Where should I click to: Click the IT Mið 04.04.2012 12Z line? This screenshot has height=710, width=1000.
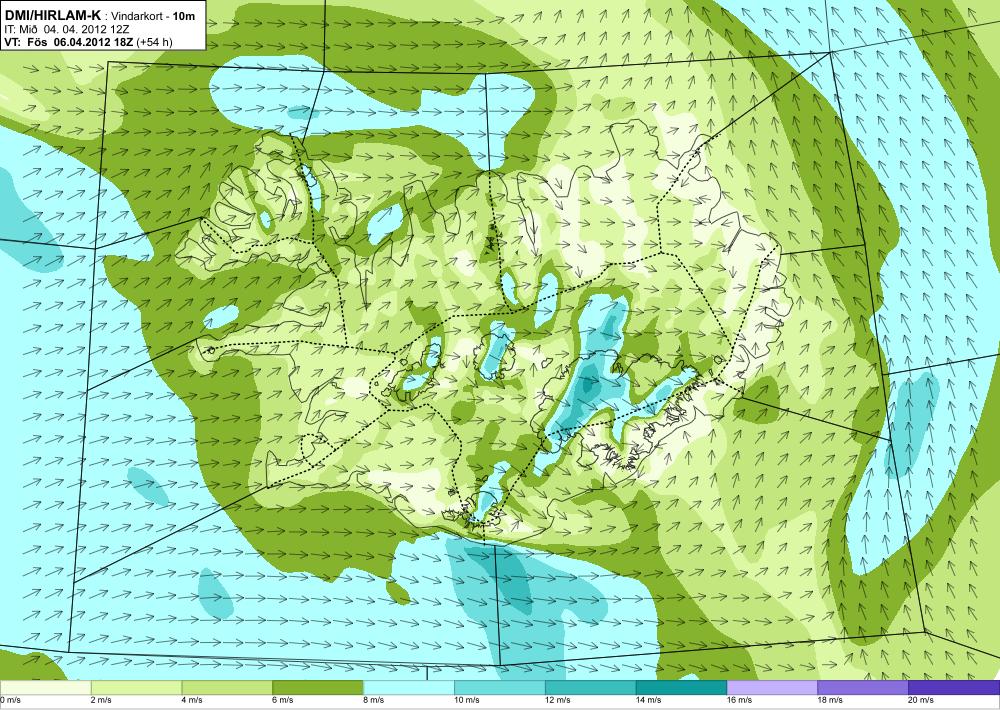pos(64,29)
